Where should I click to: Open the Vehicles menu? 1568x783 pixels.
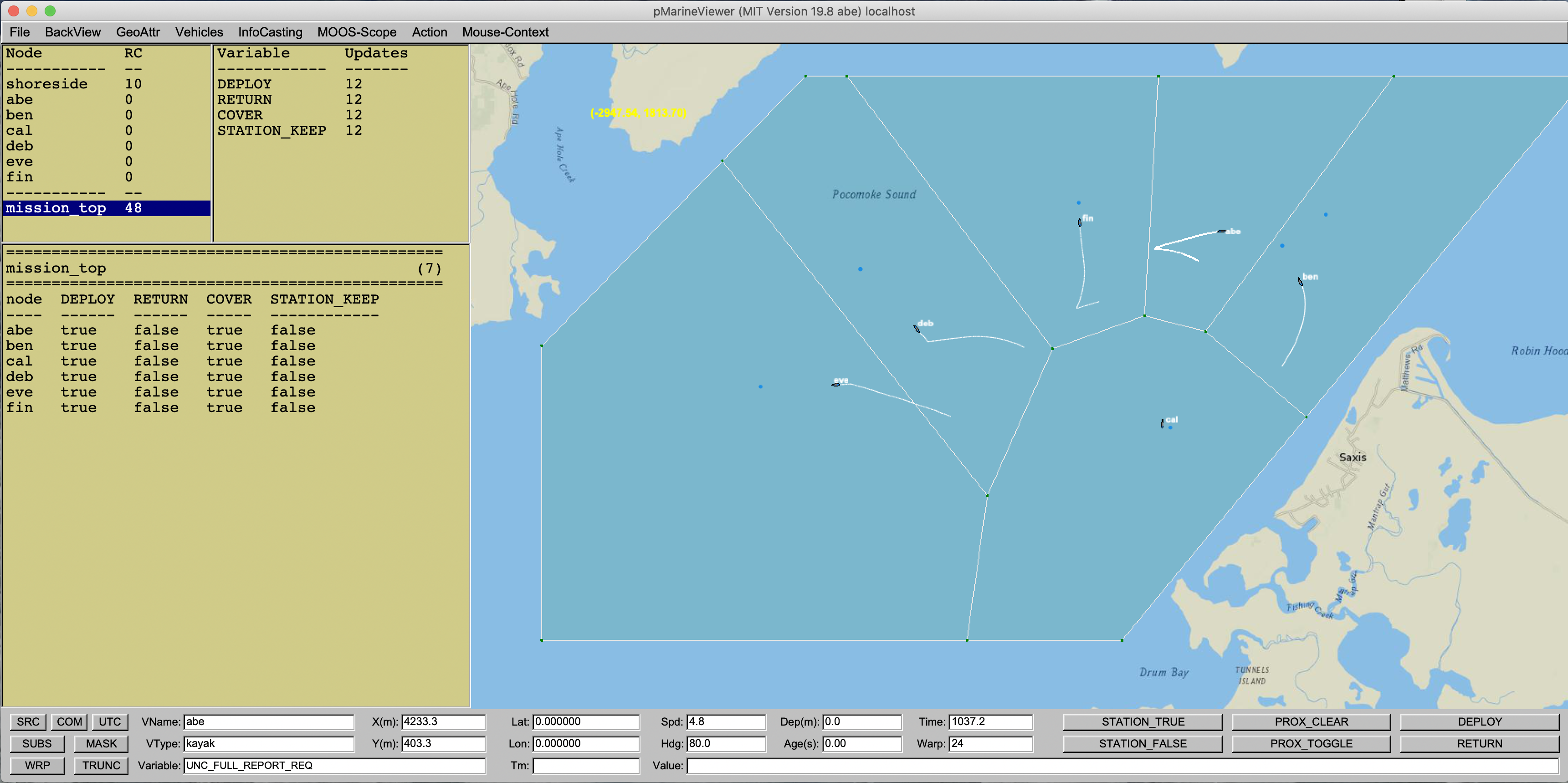(199, 32)
